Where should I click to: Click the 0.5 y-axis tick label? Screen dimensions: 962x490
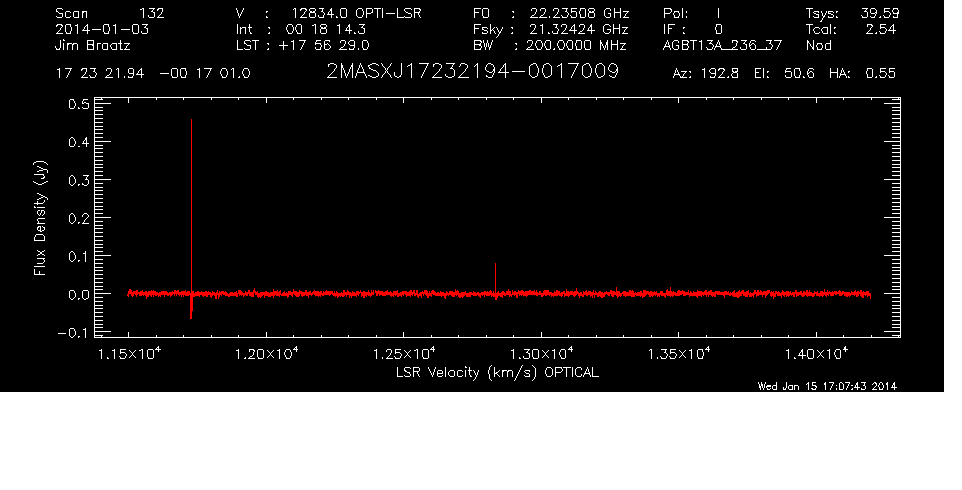[80, 104]
